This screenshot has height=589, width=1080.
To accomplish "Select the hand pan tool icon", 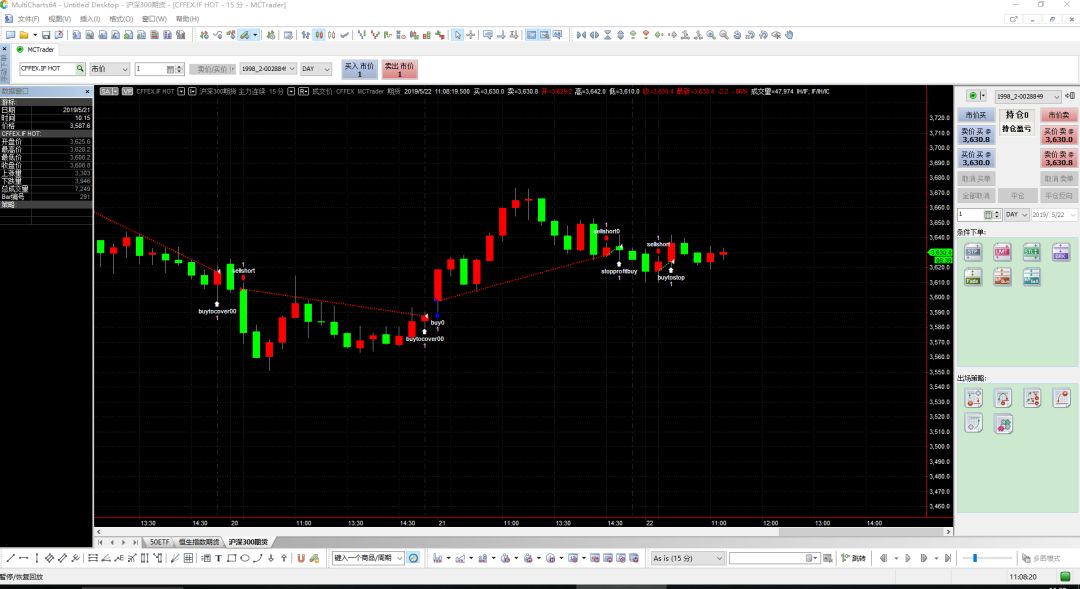I will click(789, 34).
